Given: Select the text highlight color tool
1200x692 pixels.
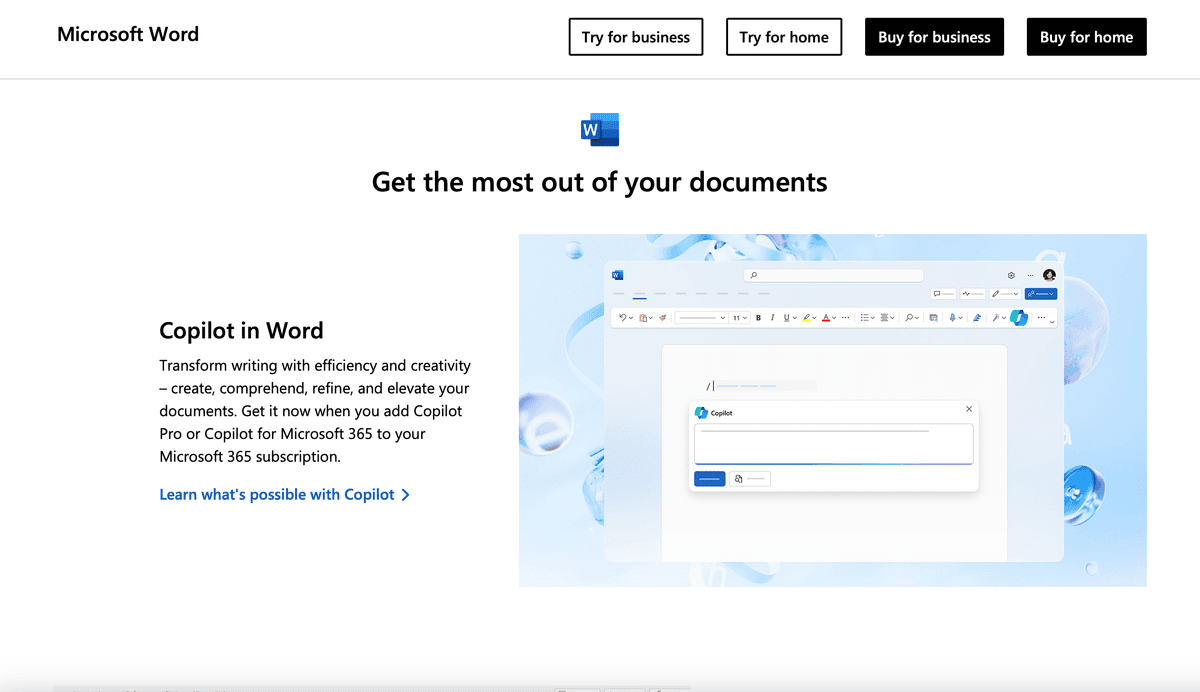Looking at the screenshot, I should 807,317.
